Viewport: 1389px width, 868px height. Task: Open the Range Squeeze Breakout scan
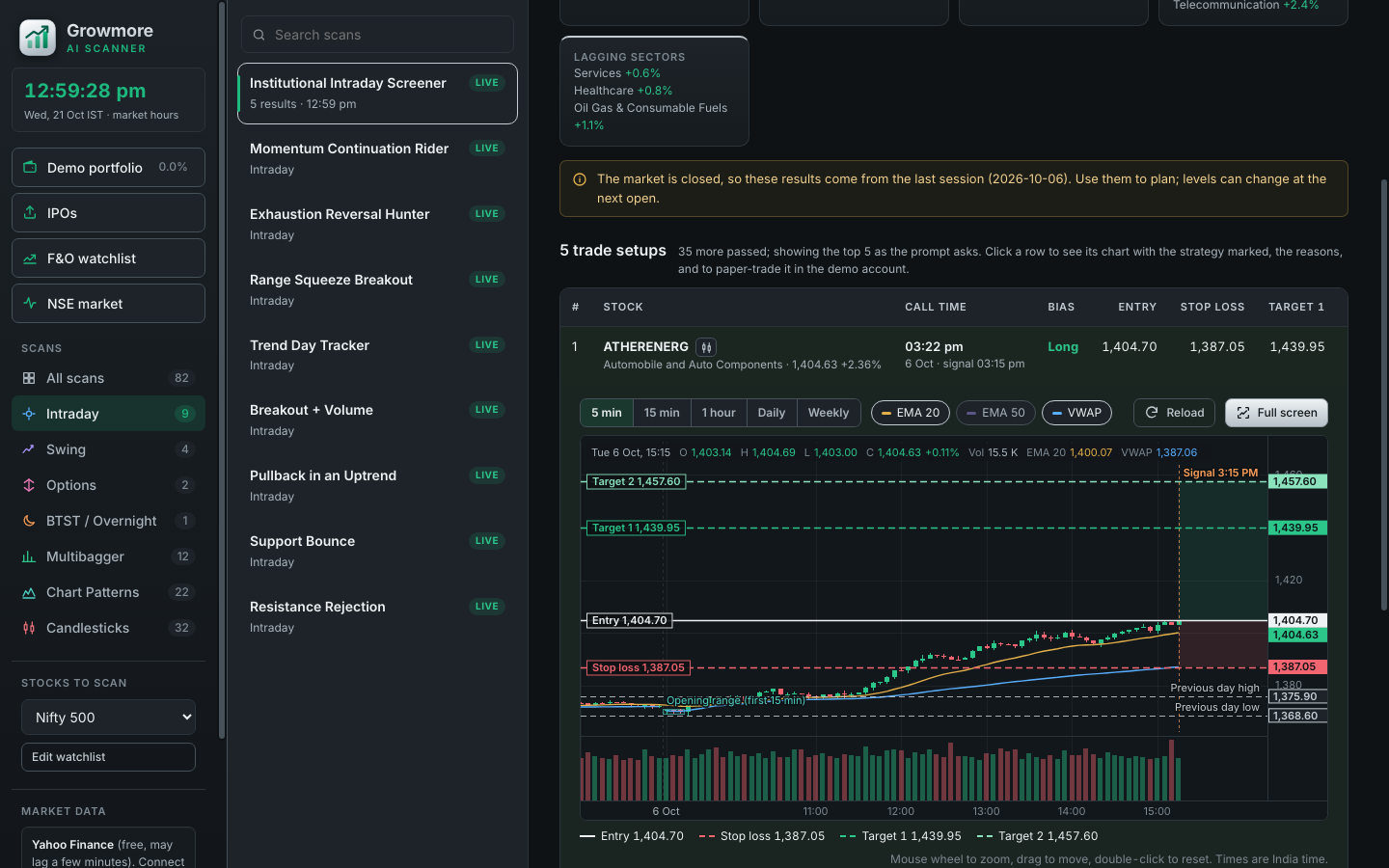377,290
